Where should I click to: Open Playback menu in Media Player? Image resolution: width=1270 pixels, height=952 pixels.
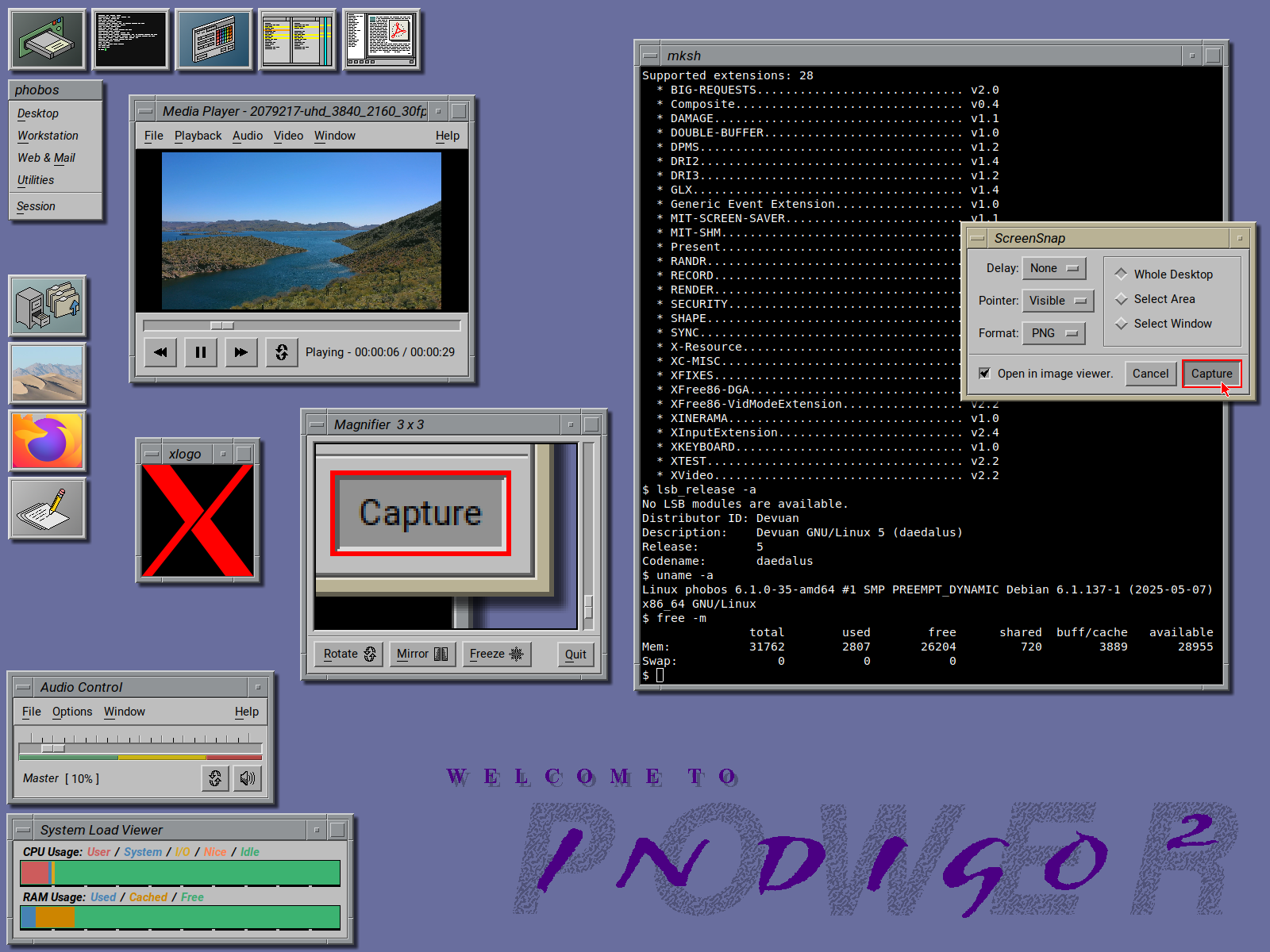(198, 136)
